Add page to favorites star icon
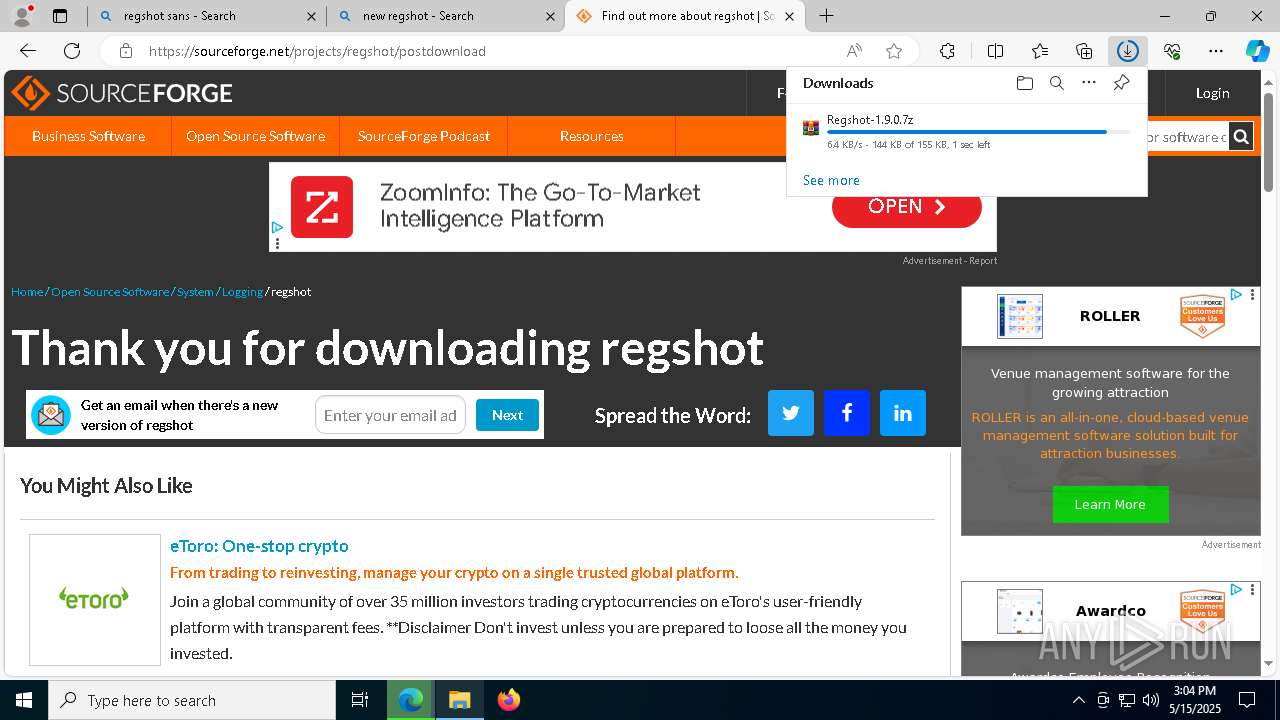 (x=894, y=51)
